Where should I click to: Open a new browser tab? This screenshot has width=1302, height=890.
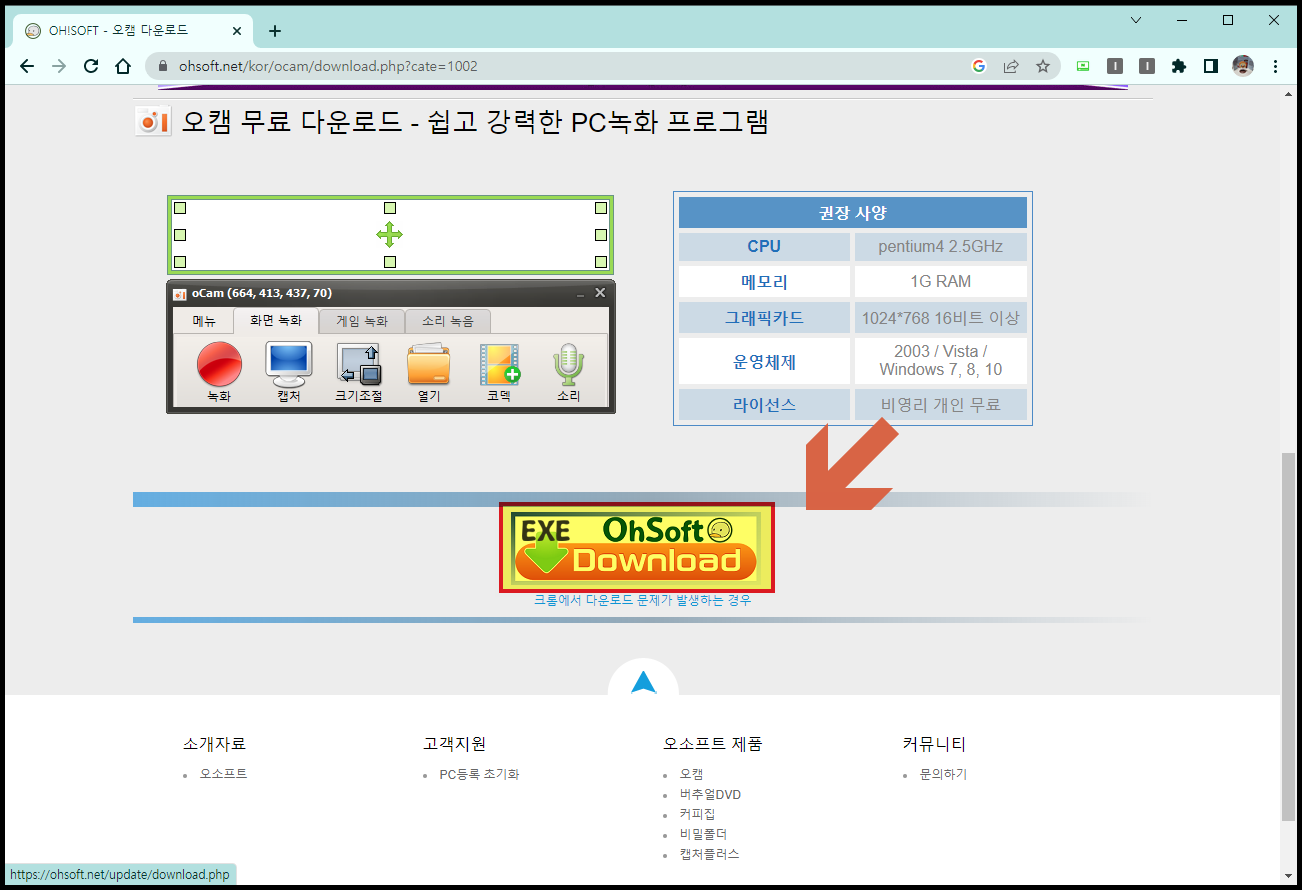275,31
